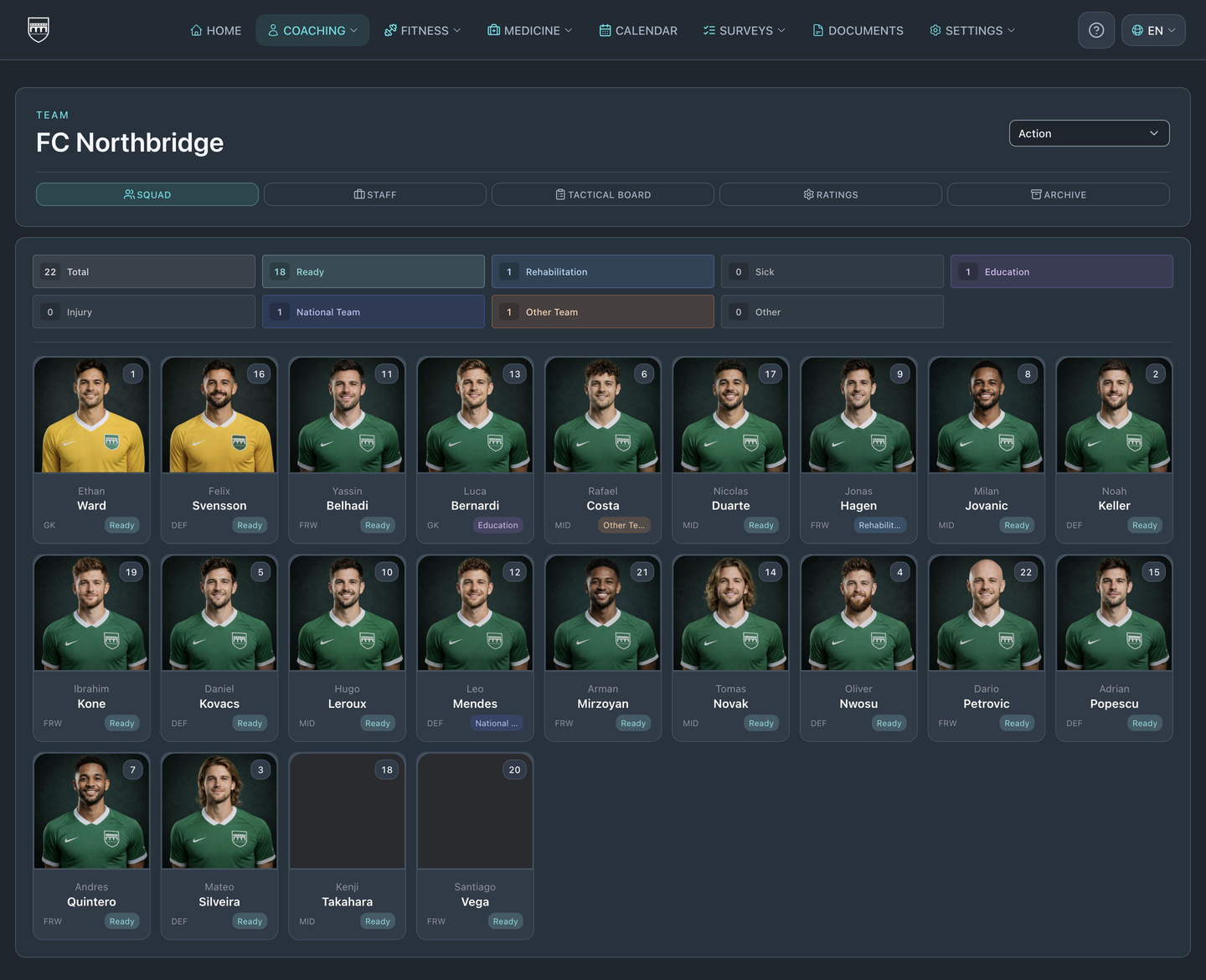Switch to the Staff tab
The width and height of the screenshot is (1206, 980).
(x=375, y=194)
